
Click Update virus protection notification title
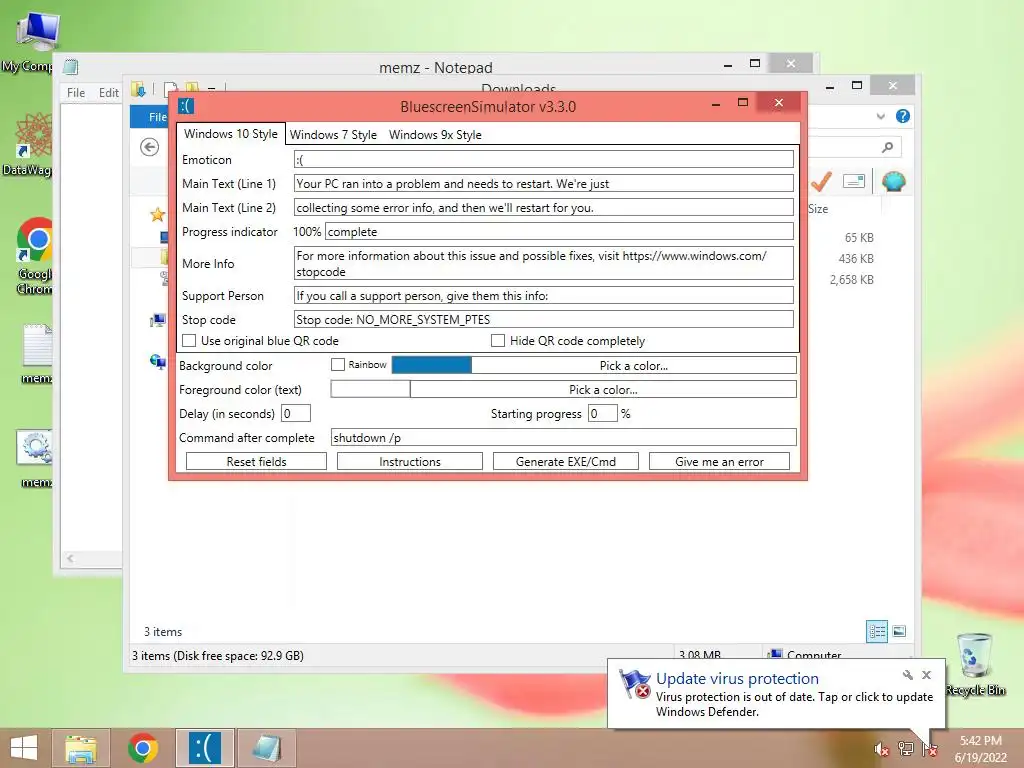coord(737,679)
